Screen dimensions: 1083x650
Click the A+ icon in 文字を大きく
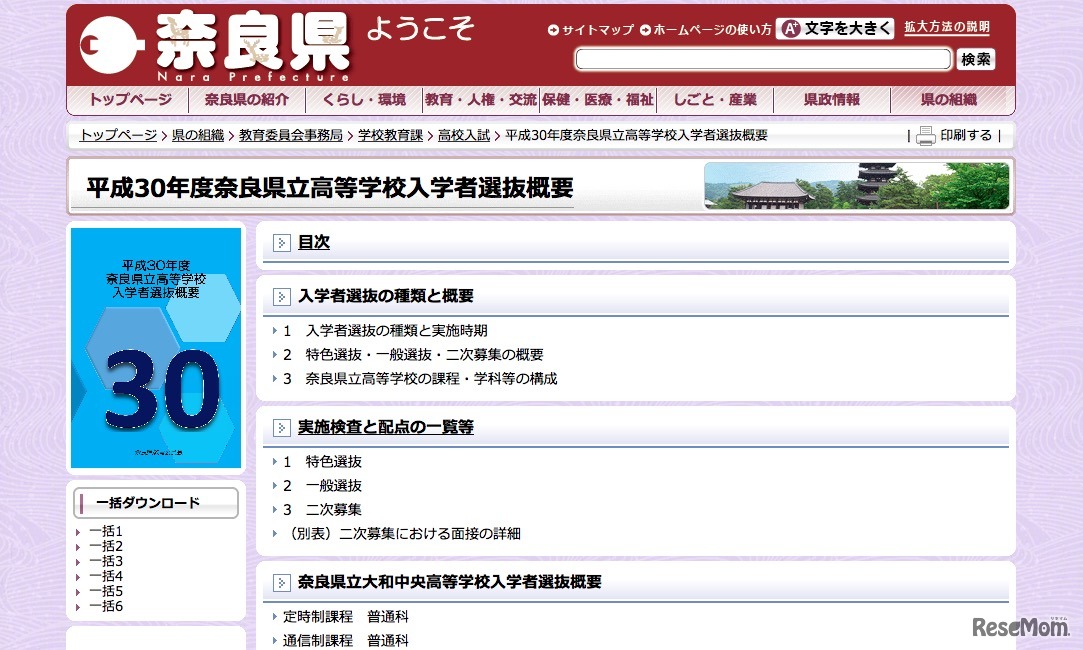tap(791, 28)
